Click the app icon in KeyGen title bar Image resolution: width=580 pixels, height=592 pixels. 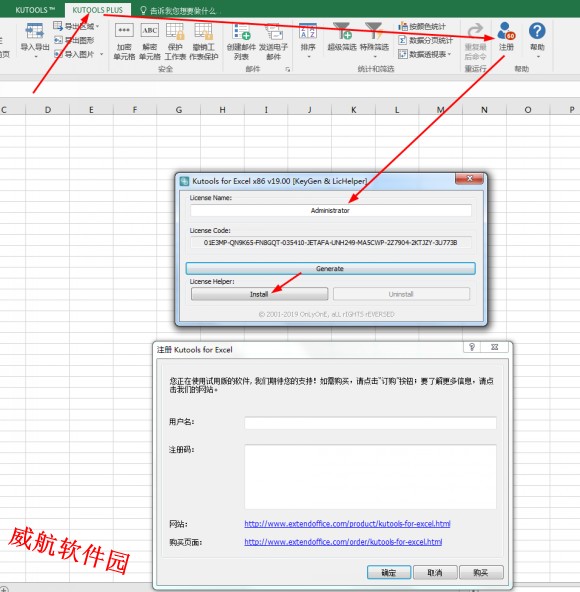(x=184, y=181)
